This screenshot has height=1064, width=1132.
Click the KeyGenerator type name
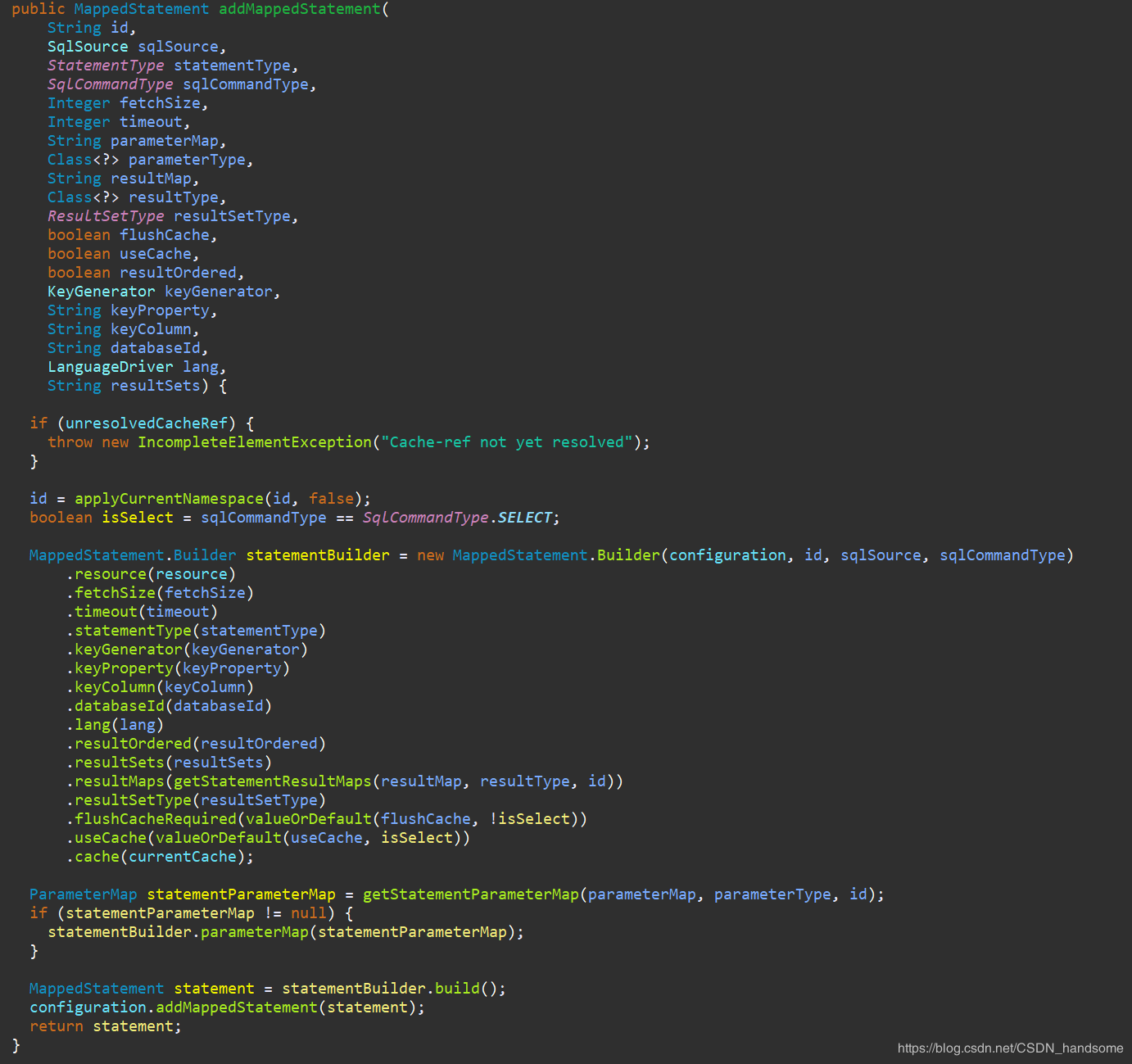pyautogui.click(x=101, y=292)
